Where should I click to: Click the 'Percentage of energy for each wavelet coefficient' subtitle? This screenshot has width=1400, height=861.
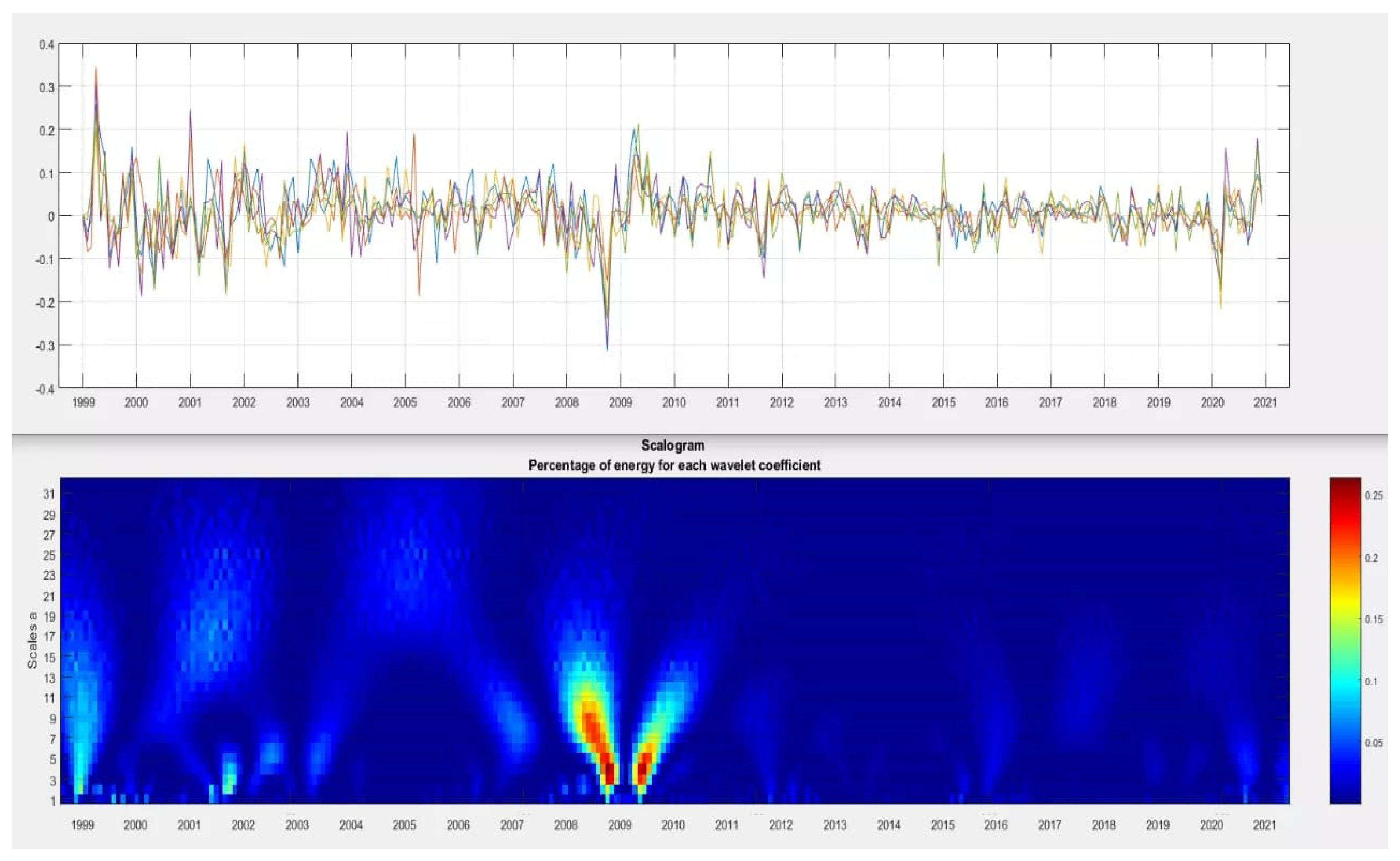(674, 465)
